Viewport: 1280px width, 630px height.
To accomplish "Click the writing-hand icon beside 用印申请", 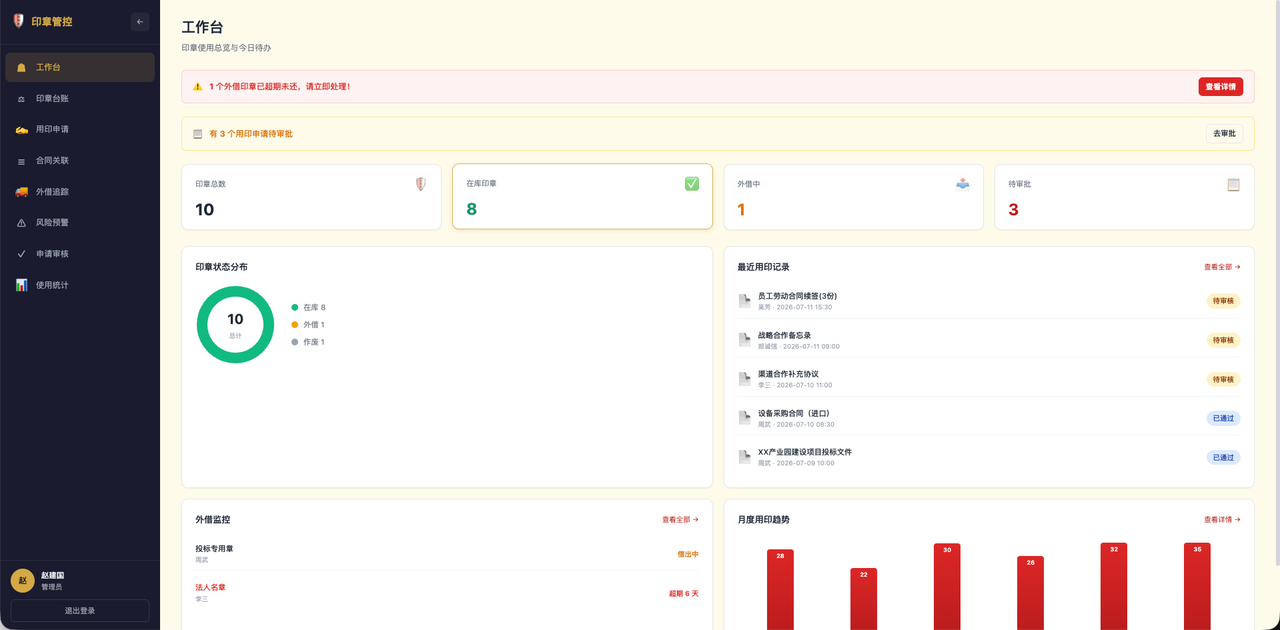I will click(x=22, y=129).
